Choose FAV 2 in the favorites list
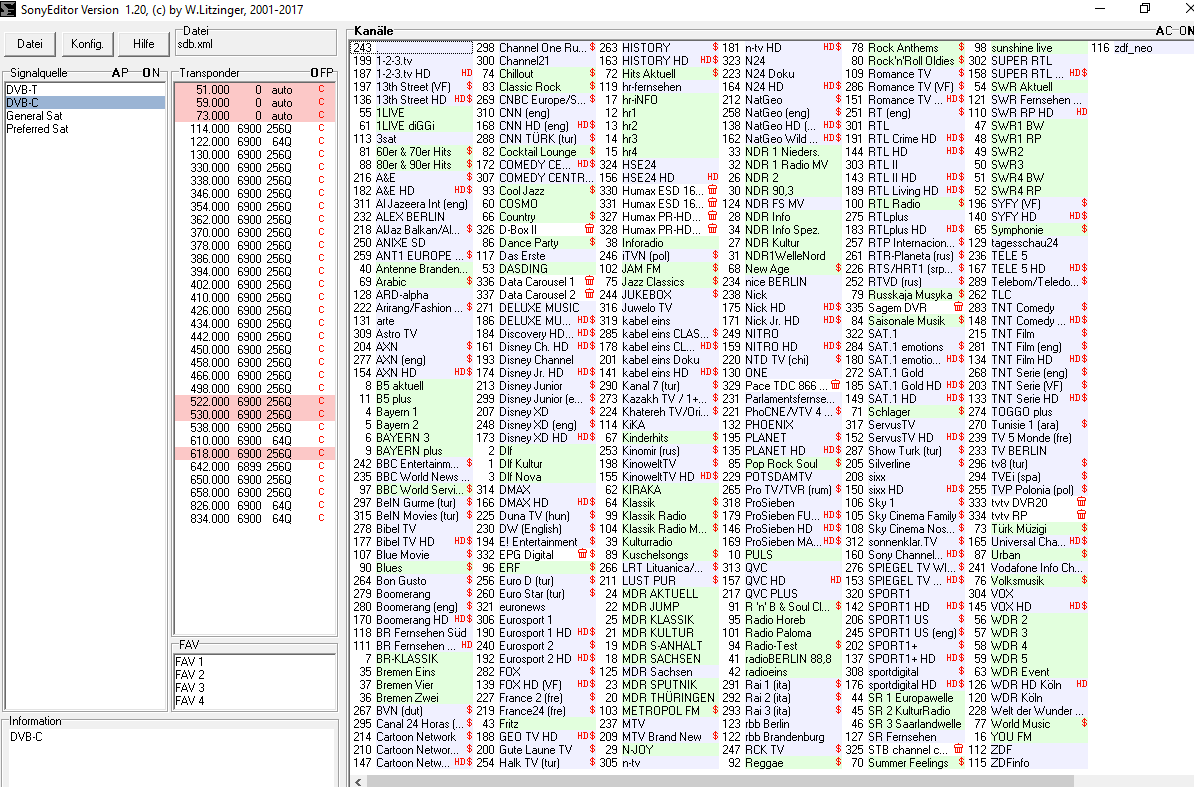The width and height of the screenshot is (1194, 787). coord(189,675)
